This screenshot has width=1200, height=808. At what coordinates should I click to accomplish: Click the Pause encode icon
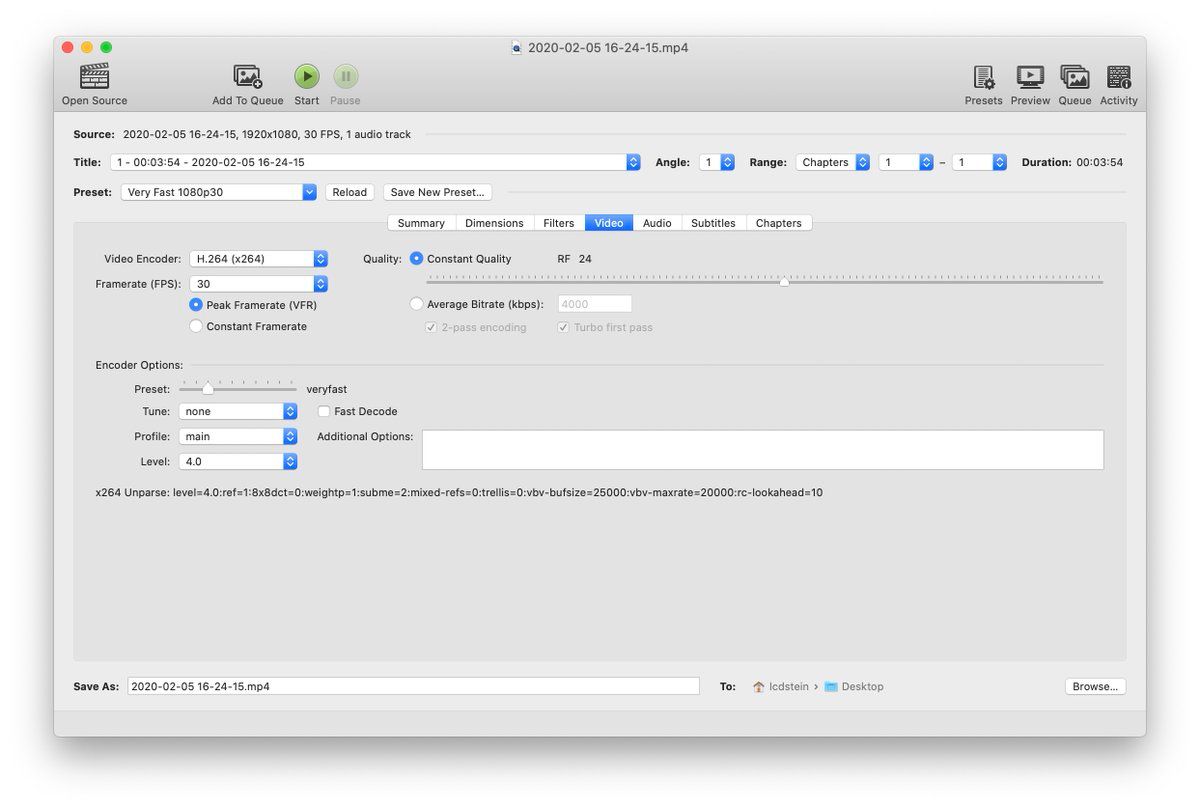coord(345,77)
